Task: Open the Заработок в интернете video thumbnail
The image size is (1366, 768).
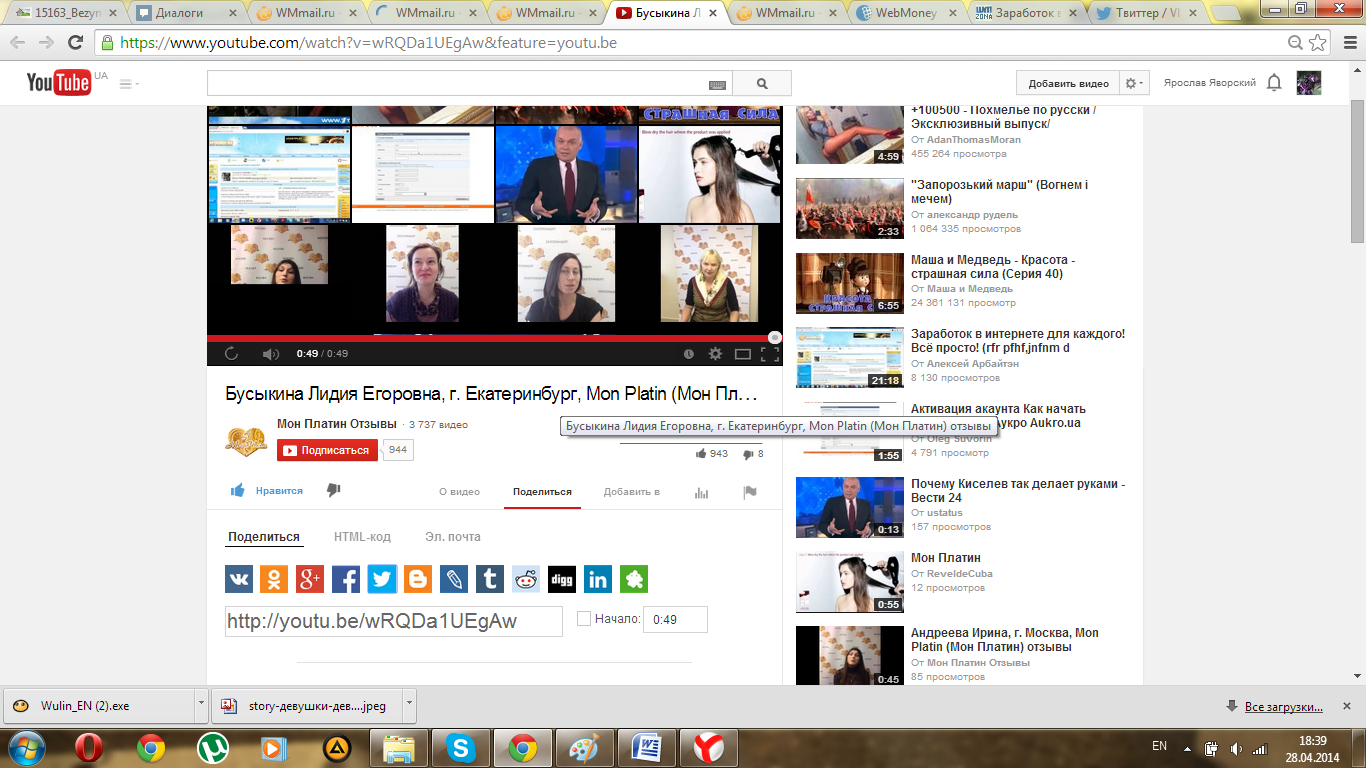Action: (850, 358)
